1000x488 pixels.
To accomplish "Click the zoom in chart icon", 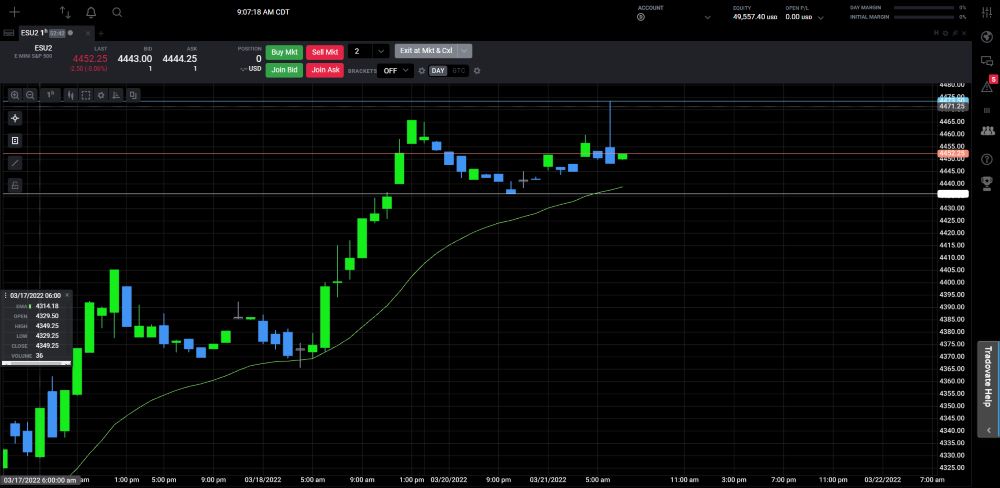I will [15, 95].
